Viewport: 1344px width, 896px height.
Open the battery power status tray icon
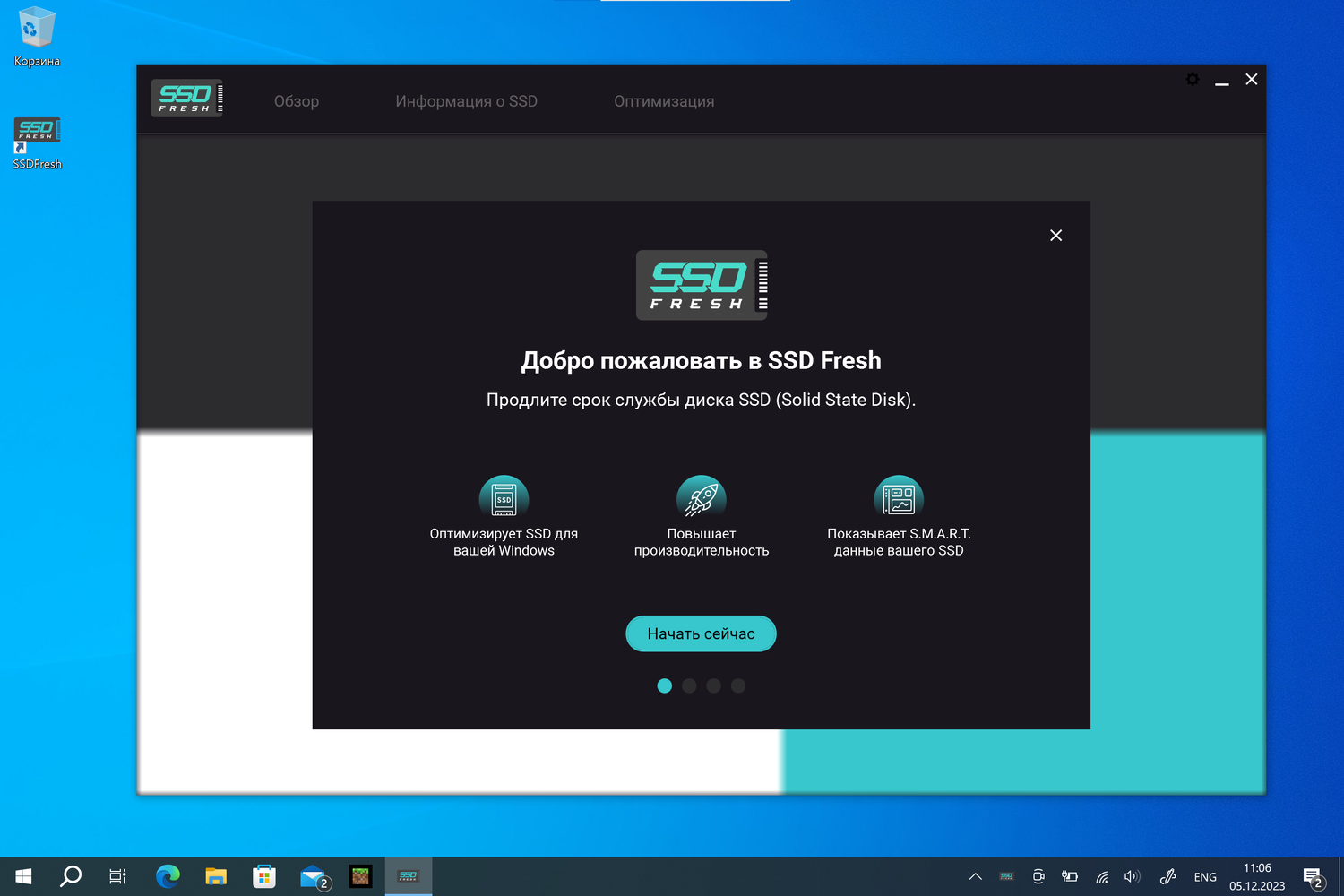1070,876
